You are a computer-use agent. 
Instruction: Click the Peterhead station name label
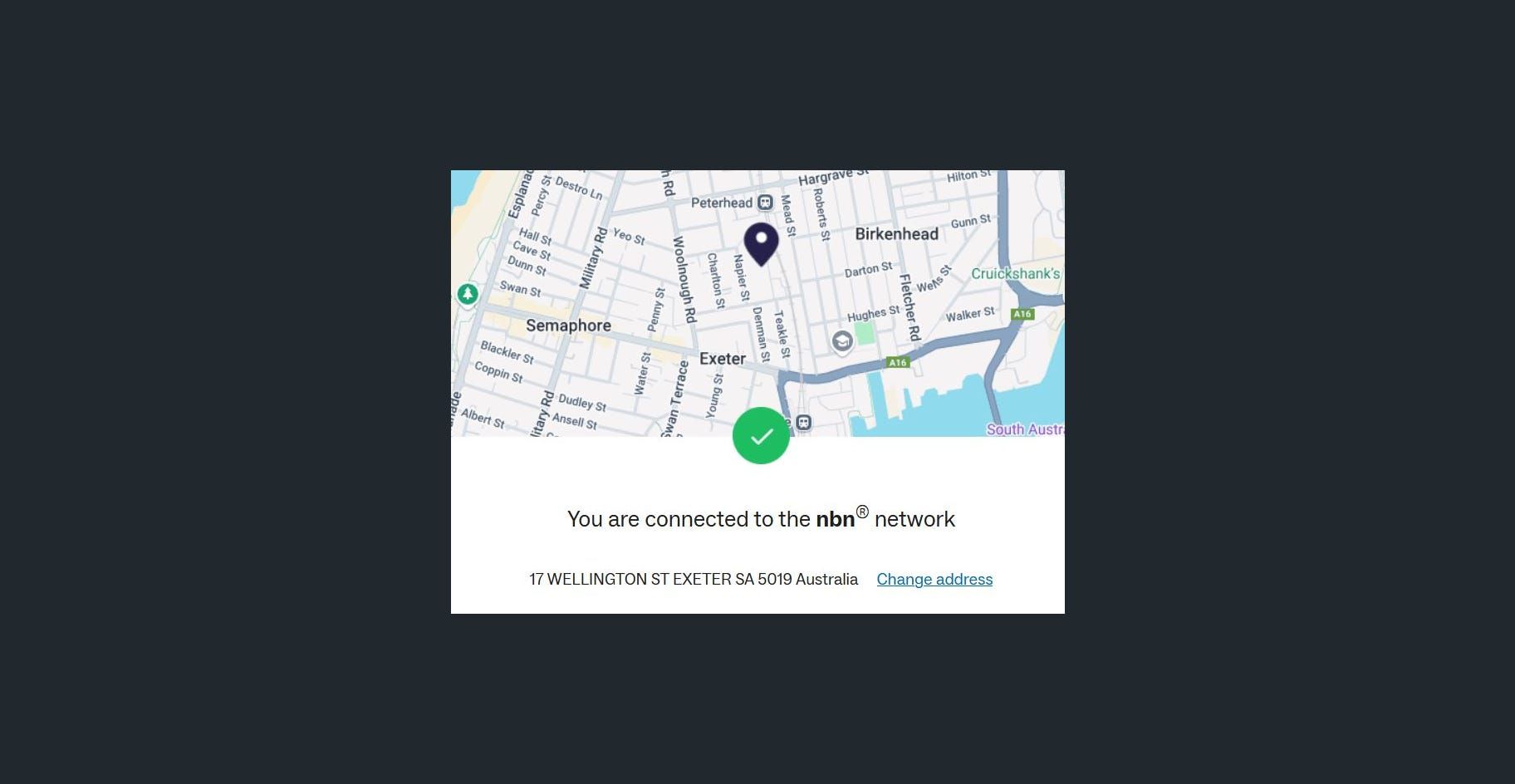click(722, 203)
